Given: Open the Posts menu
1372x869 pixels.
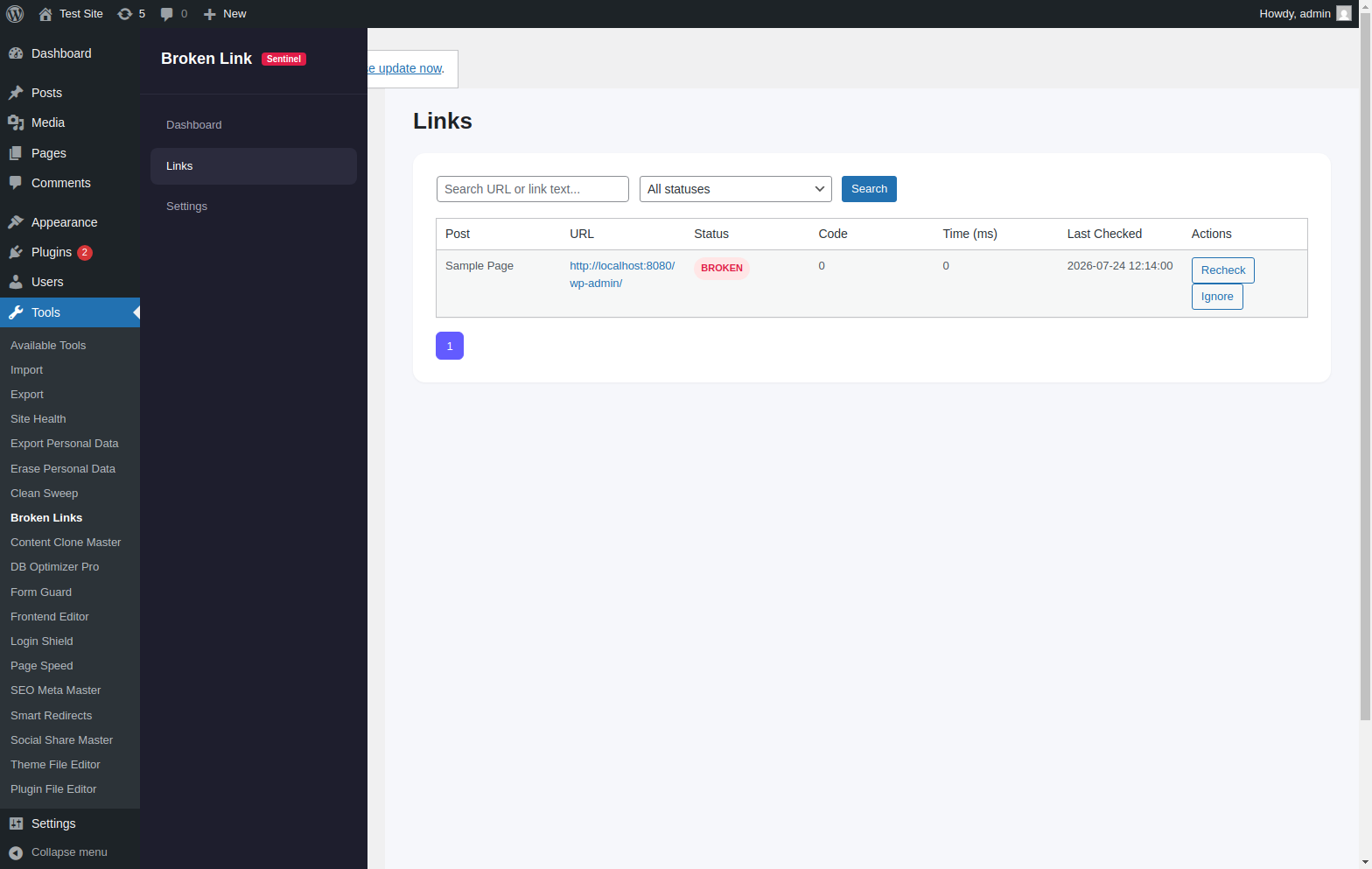Looking at the screenshot, I should [x=70, y=93].
